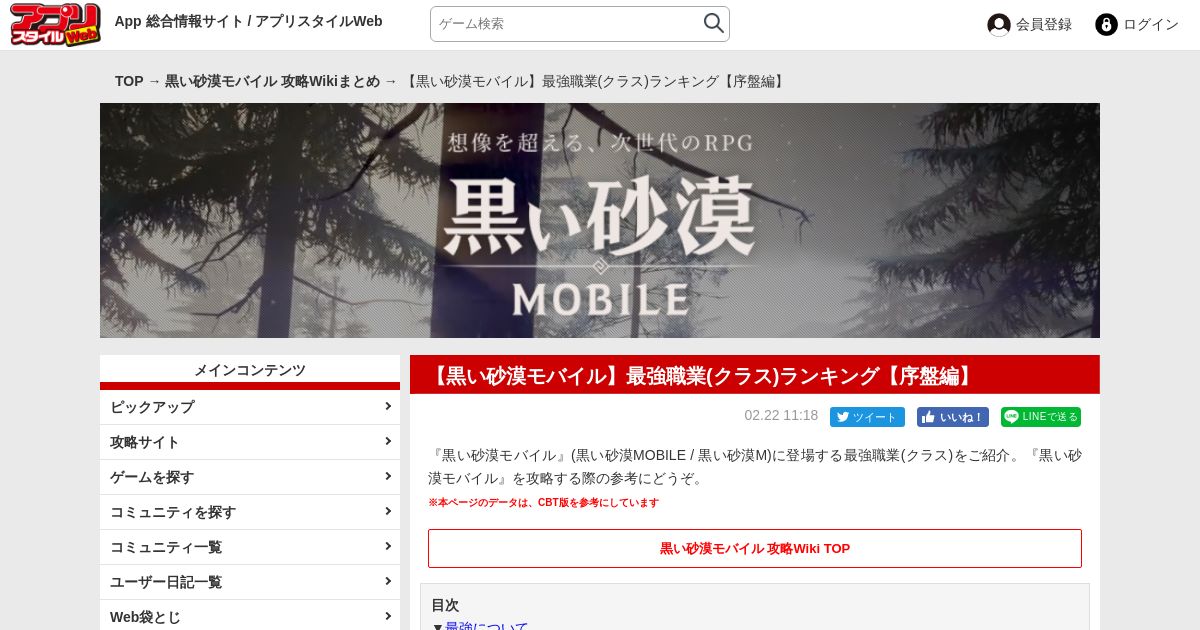Open 黒い砂漠モバイル 攻略Wikiまとめ breadcrumb link
Screen dimensions: 1200x630
272,81
